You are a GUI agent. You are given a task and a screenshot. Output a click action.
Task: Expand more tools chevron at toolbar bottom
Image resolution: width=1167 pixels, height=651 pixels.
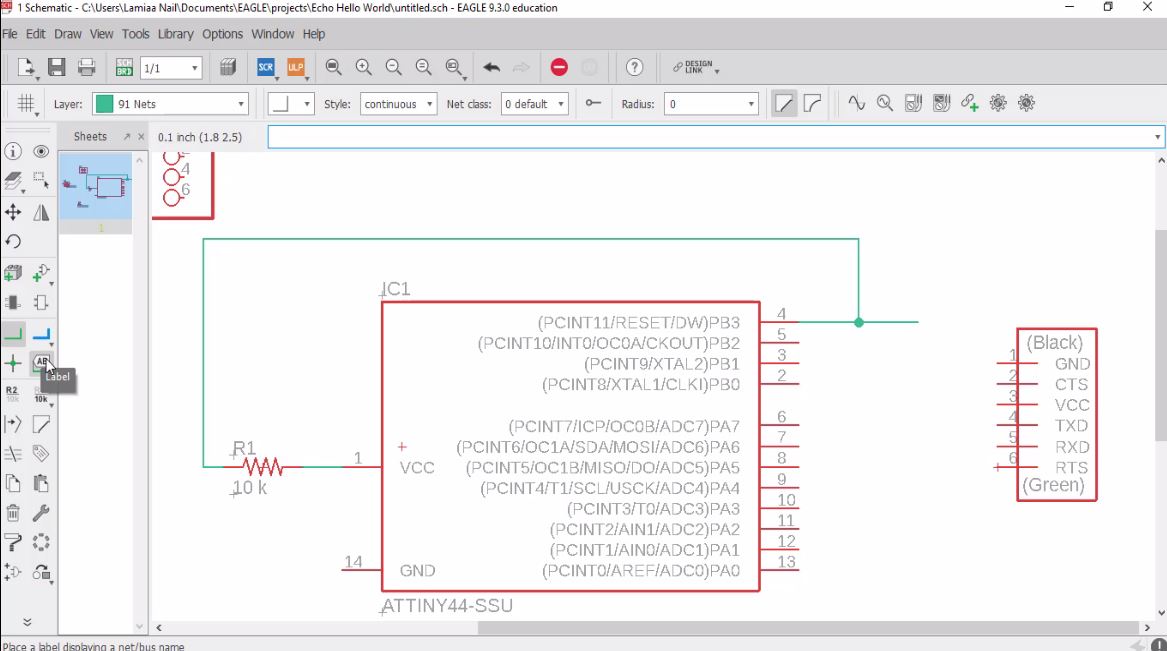click(x=27, y=622)
